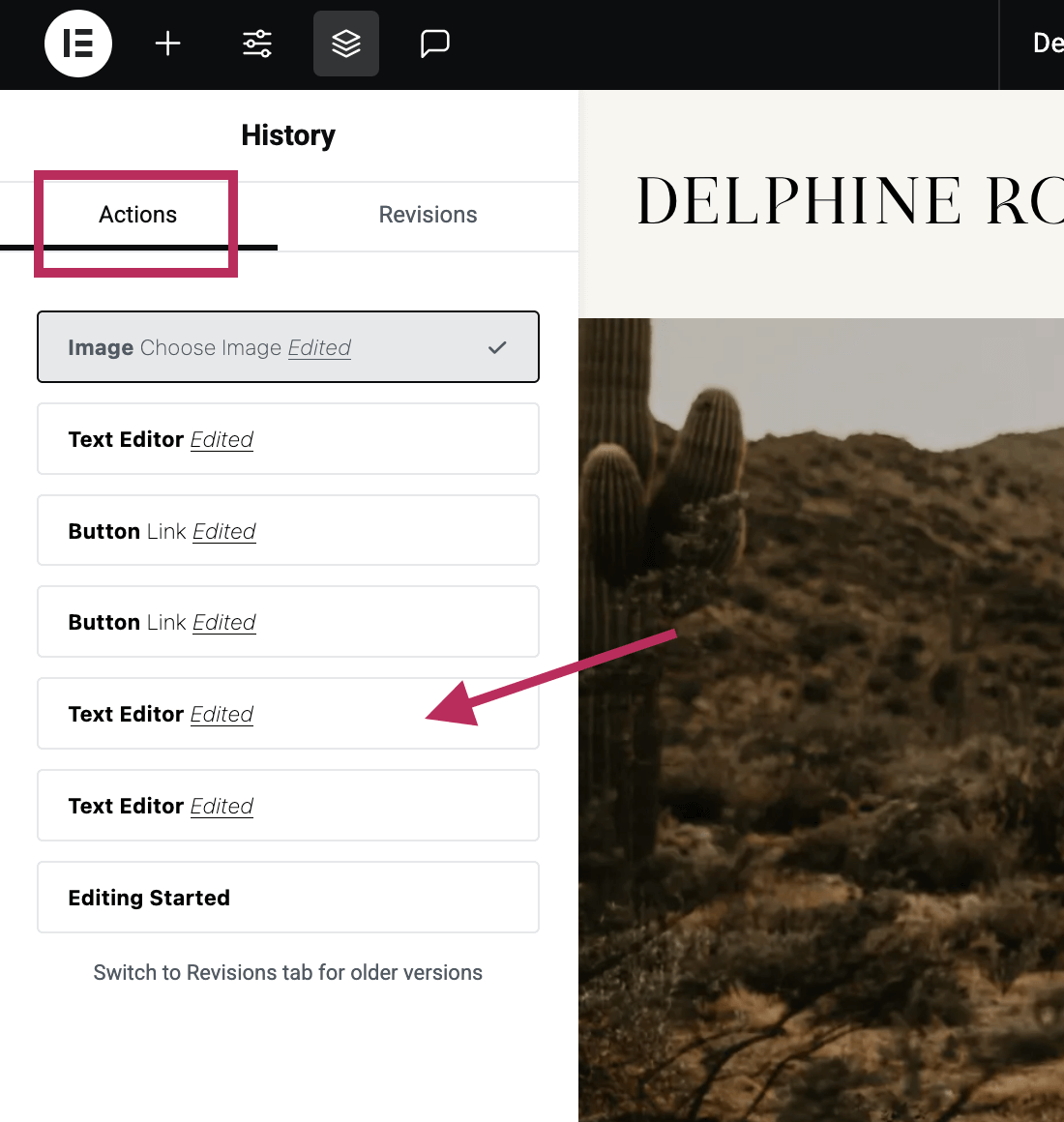Click the partially visible top bar label
This screenshot has width=1064, height=1122.
(x=1047, y=44)
